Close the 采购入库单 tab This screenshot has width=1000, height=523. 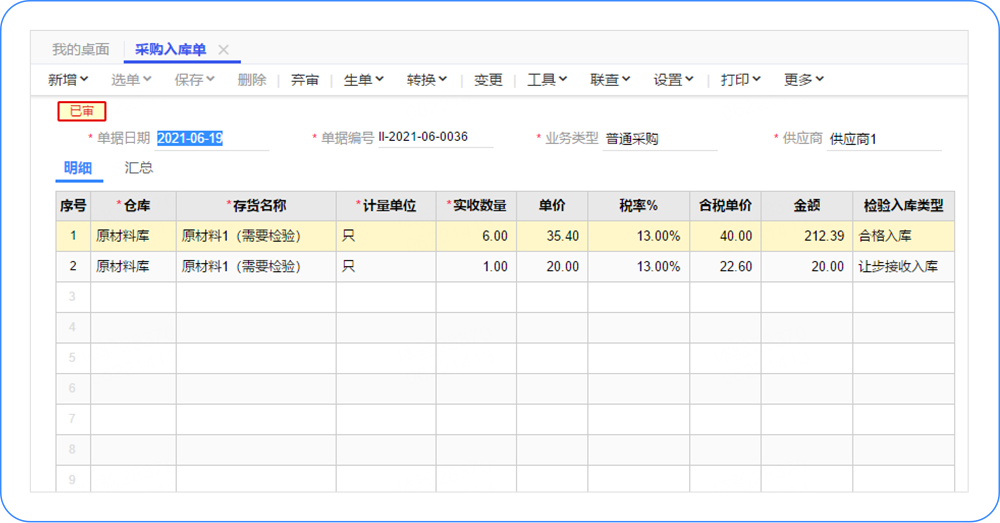[224, 49]
